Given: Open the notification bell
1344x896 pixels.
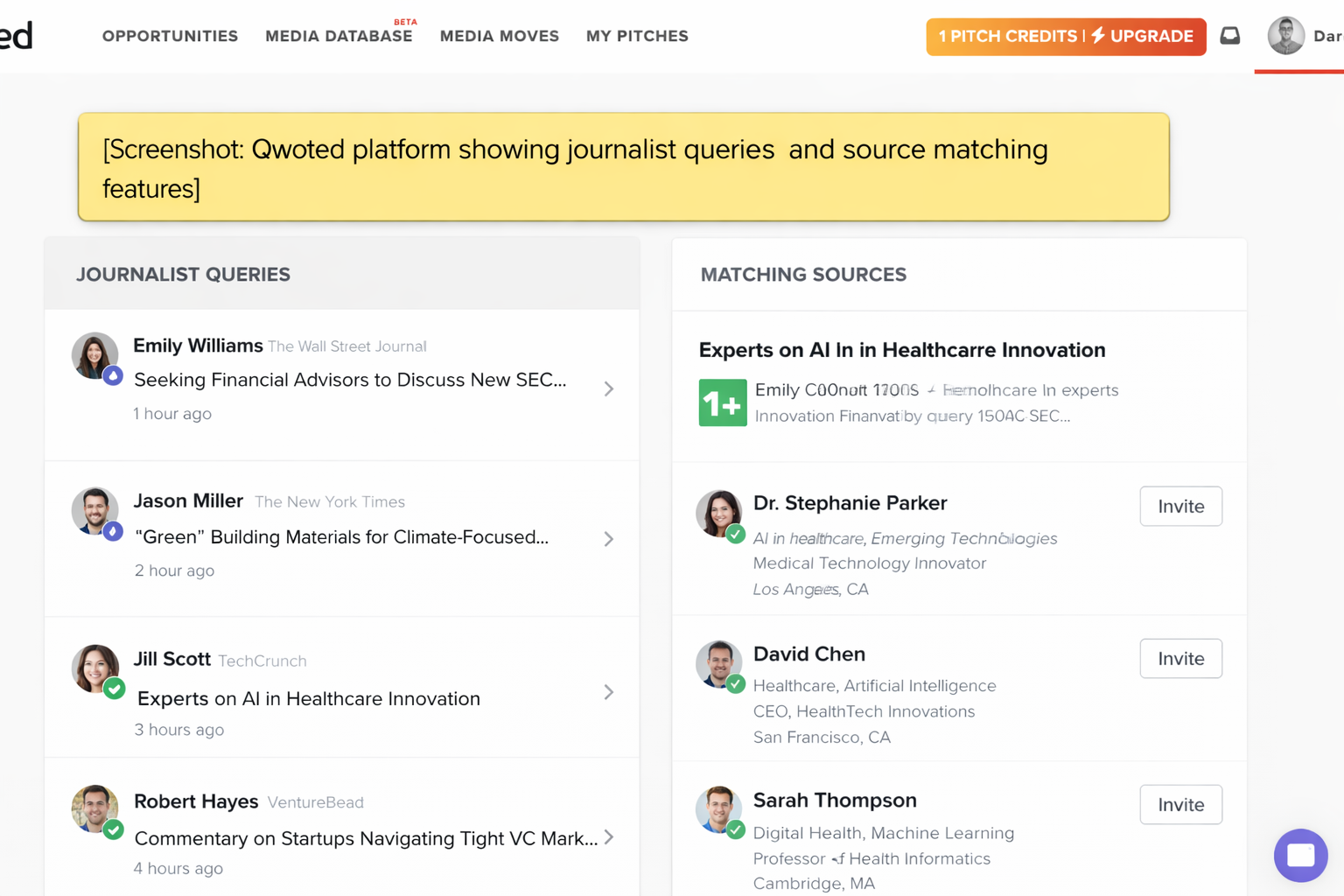Looking at the screenshot, I should click(x=1230, y=36).
